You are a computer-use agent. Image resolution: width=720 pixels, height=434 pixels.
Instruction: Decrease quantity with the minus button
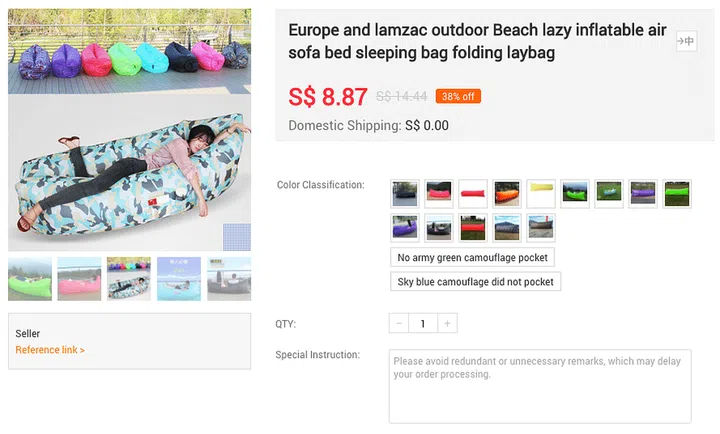click(400, 323)
